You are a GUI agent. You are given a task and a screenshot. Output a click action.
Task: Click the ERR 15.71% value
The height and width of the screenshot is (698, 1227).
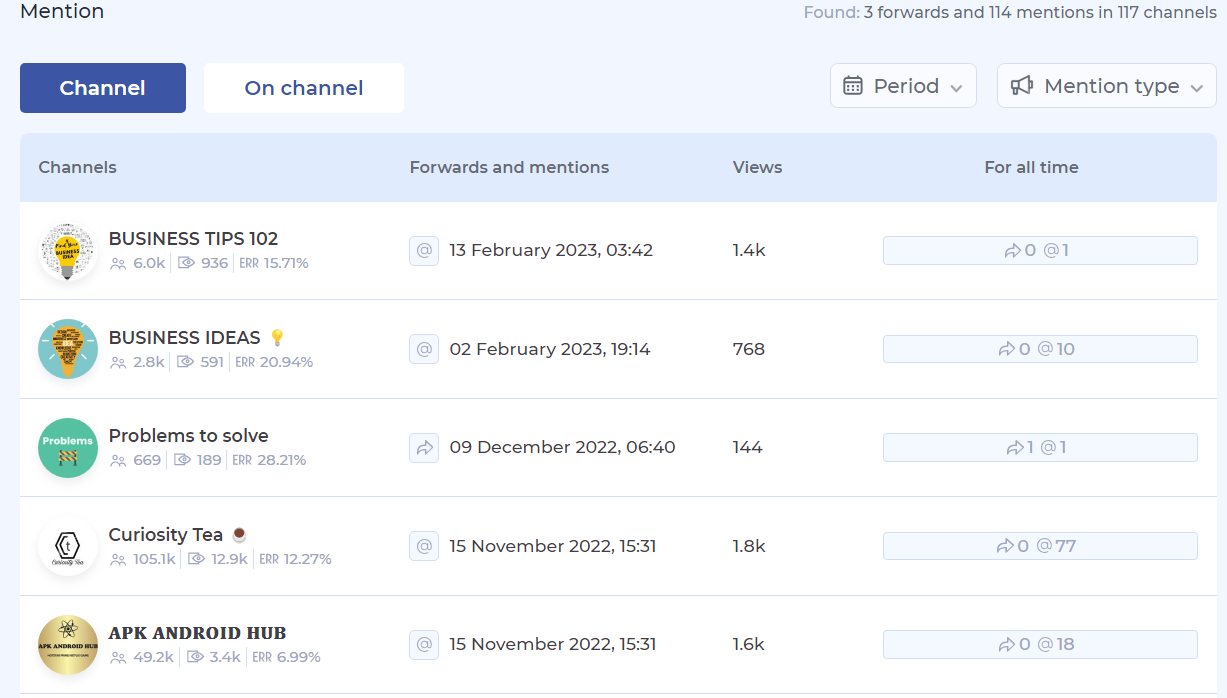point(274,263)
